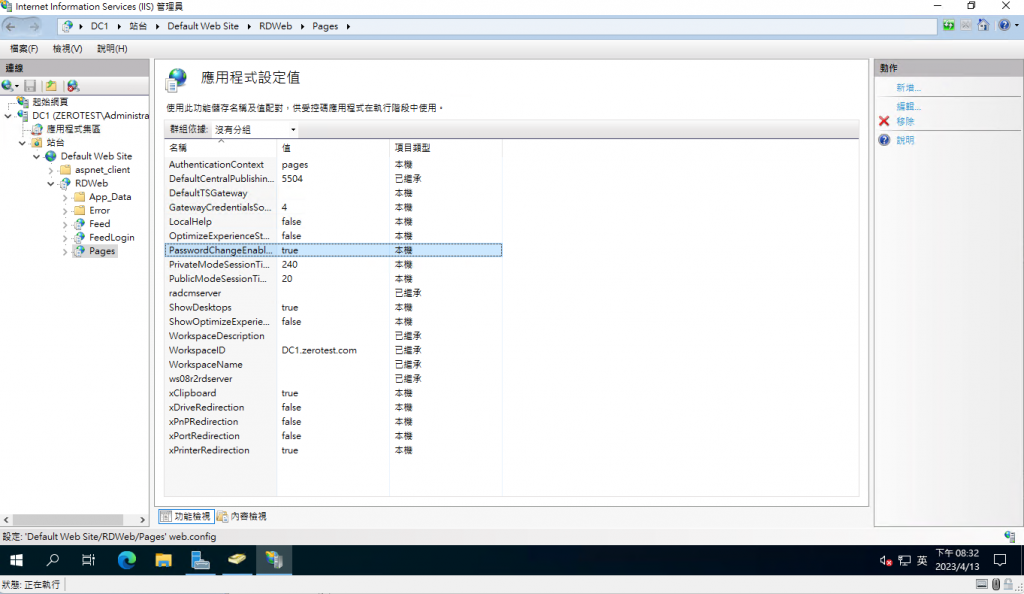Expand the FeedLogin node
Viewport: 1024px width, 594px height.
coord(65,238)
